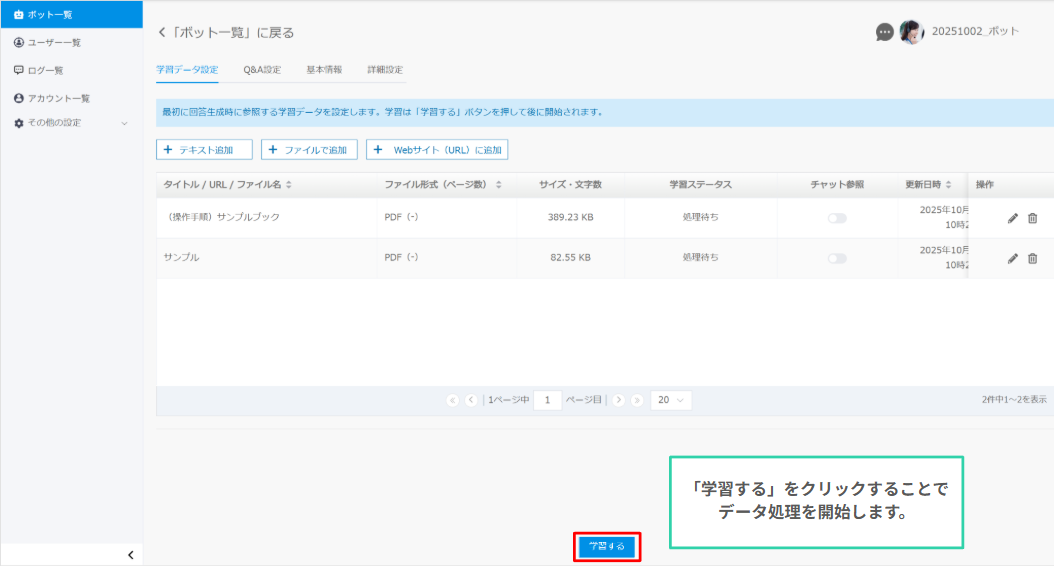Click the ファイルで追加 button
1054x566 pixels.
(x=309, y=150)
